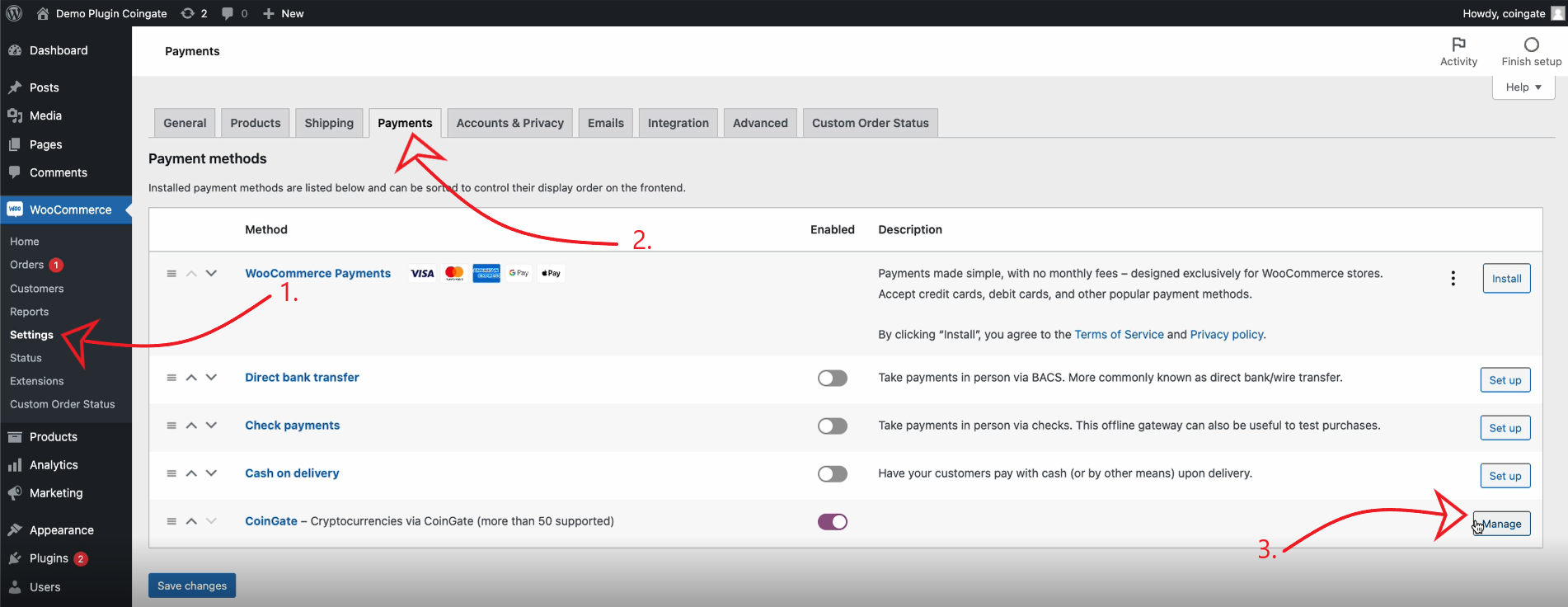The image size is (1568, 607).
Task: Open WooCommerce Settings submenu
Action: (31, 335)
